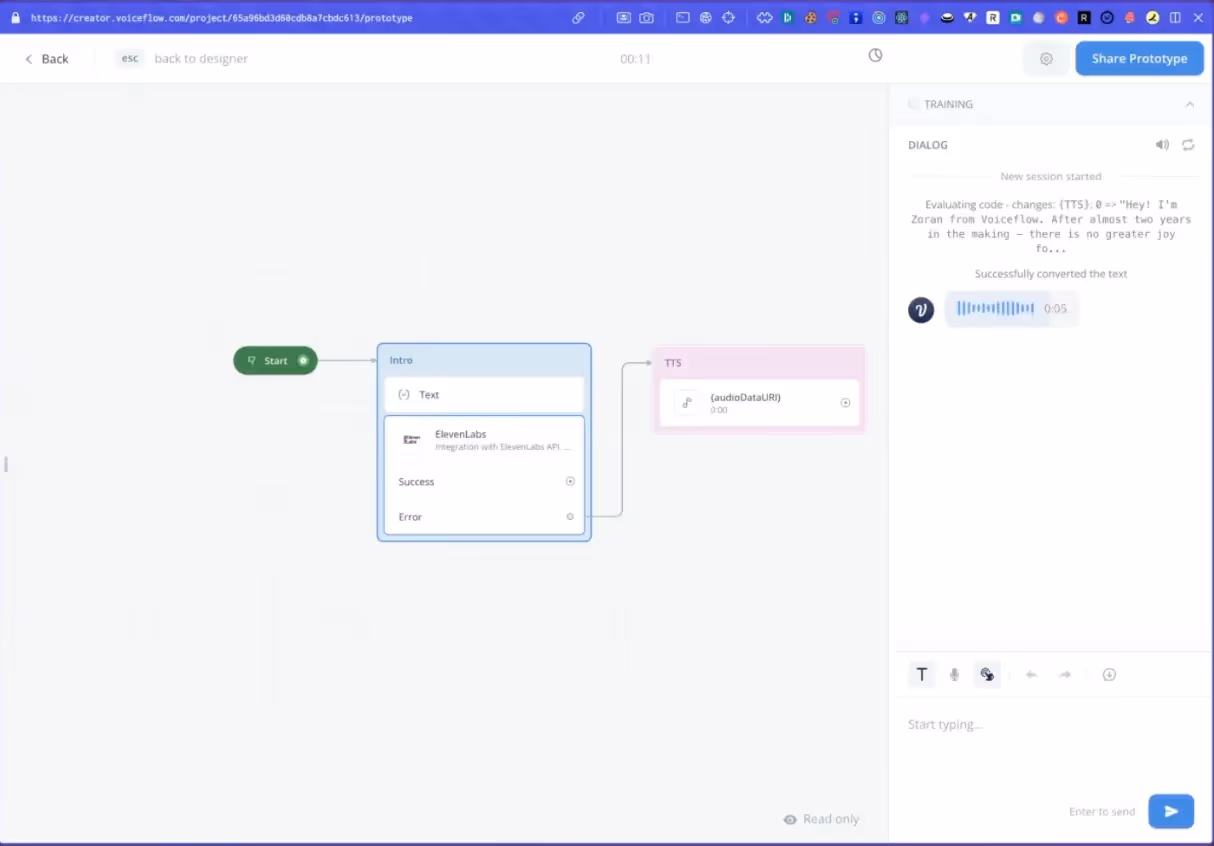Click the blue send message button
The image size is (1214, 846).
click(x=1171, y=811)
